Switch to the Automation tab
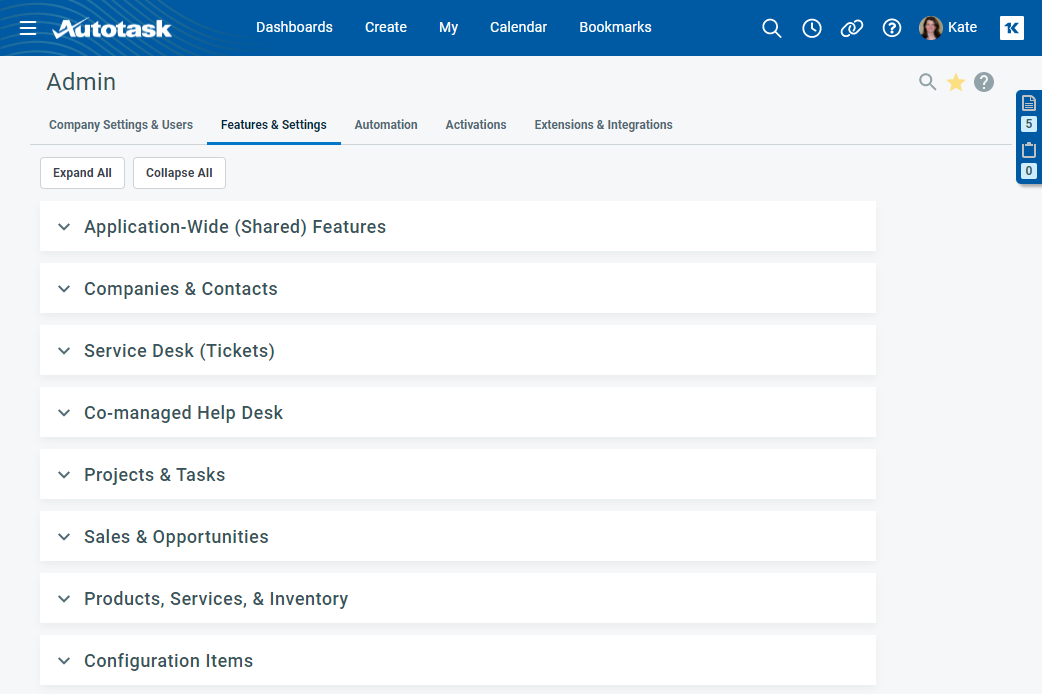Viewport: 1042px width, 694px height. (386, 125)
